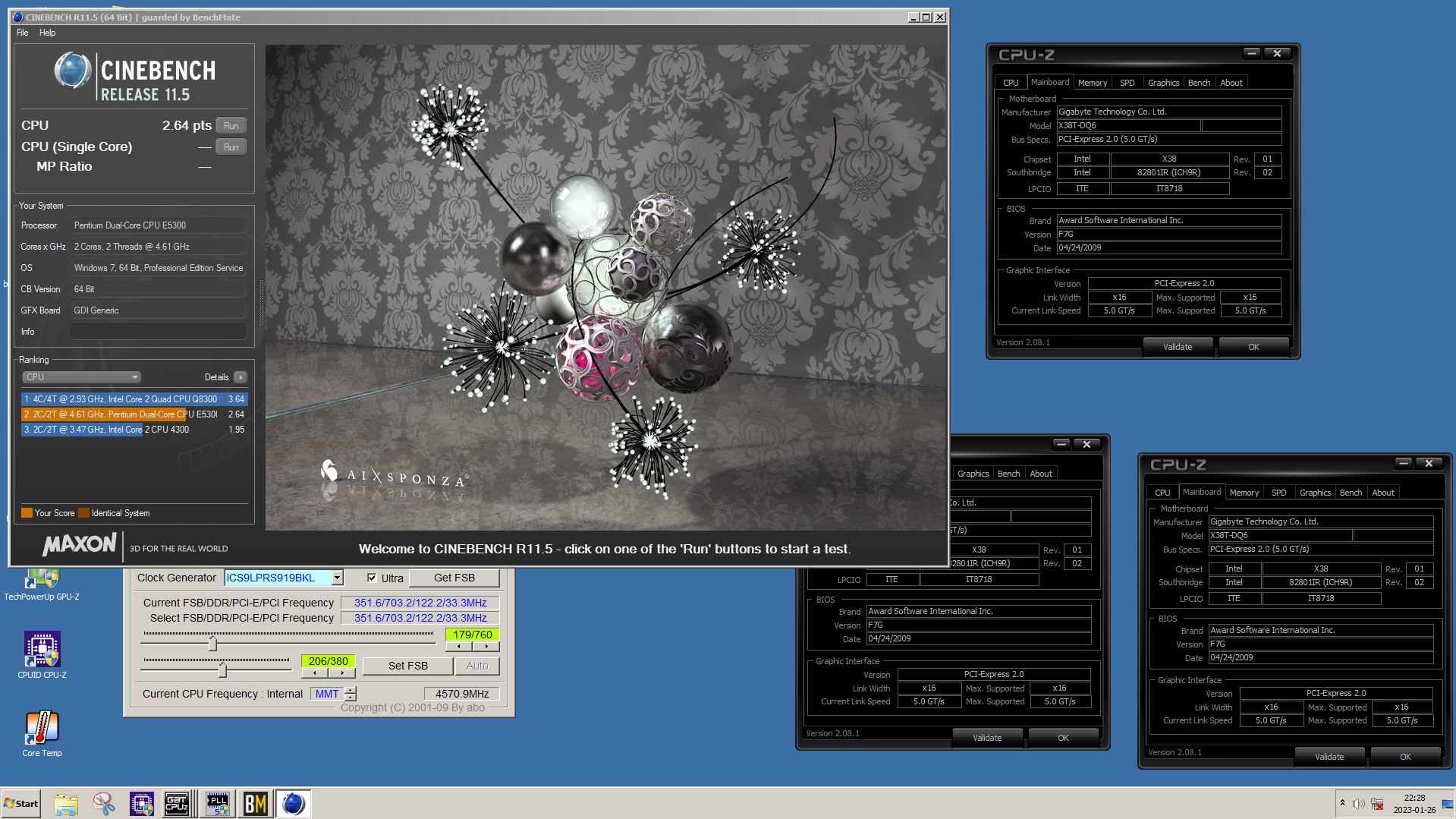Switch to CPU tab in lower-right CPU-Z window
The width and height of the screenshot is (1456, 819).
tap(1162, 493)
